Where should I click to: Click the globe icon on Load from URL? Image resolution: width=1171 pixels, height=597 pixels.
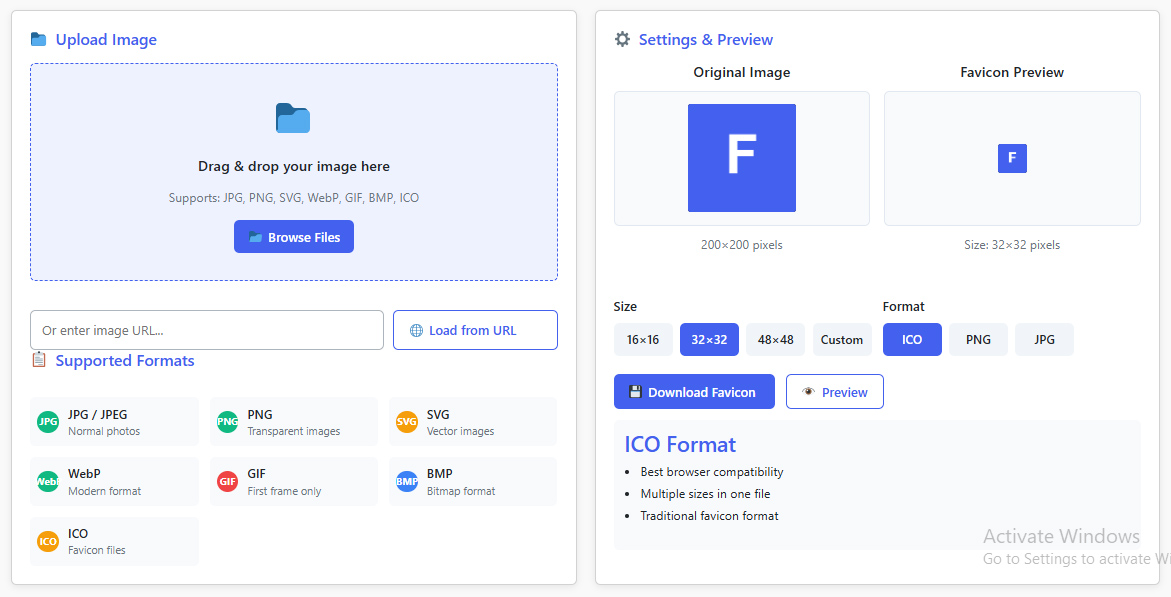pos(417,330)
